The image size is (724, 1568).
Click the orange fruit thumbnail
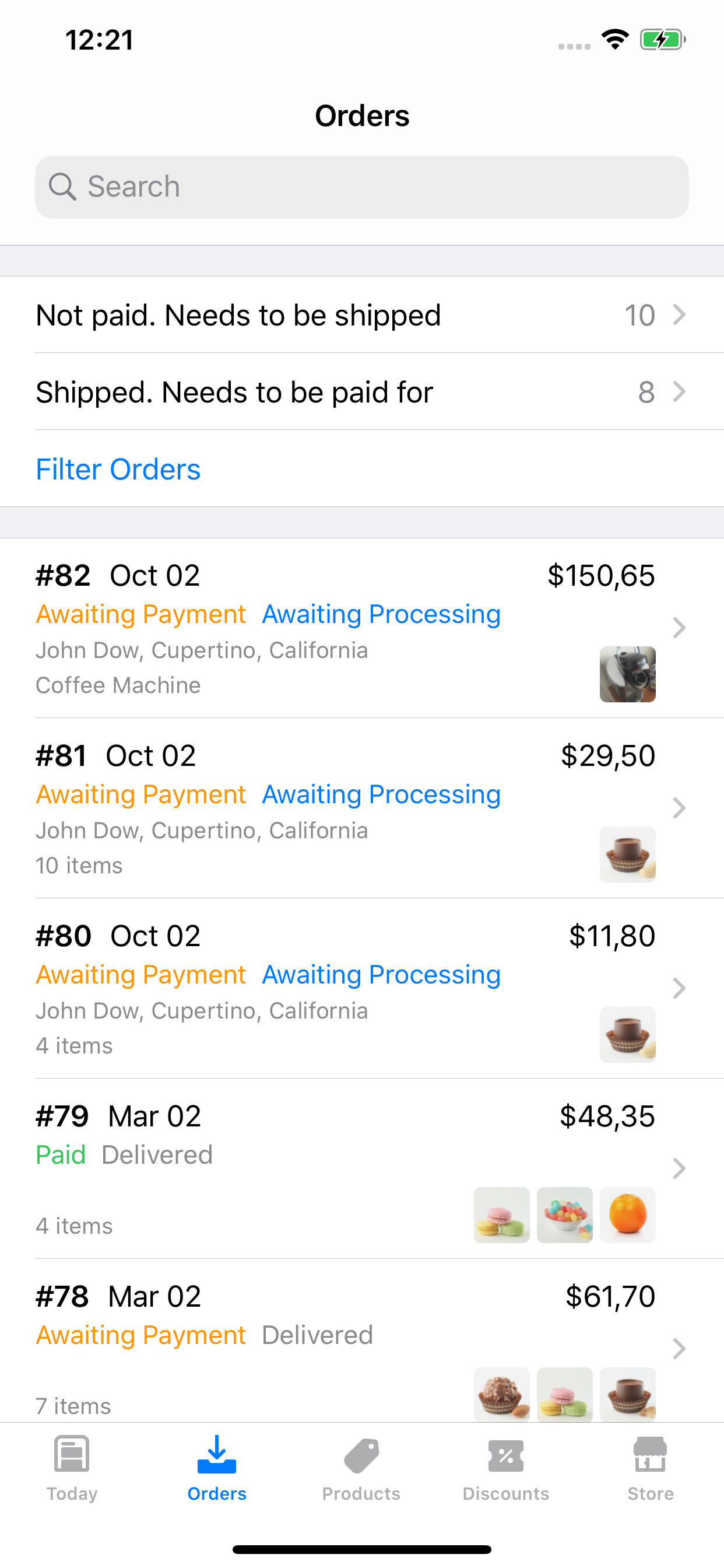coord(627,1214)
